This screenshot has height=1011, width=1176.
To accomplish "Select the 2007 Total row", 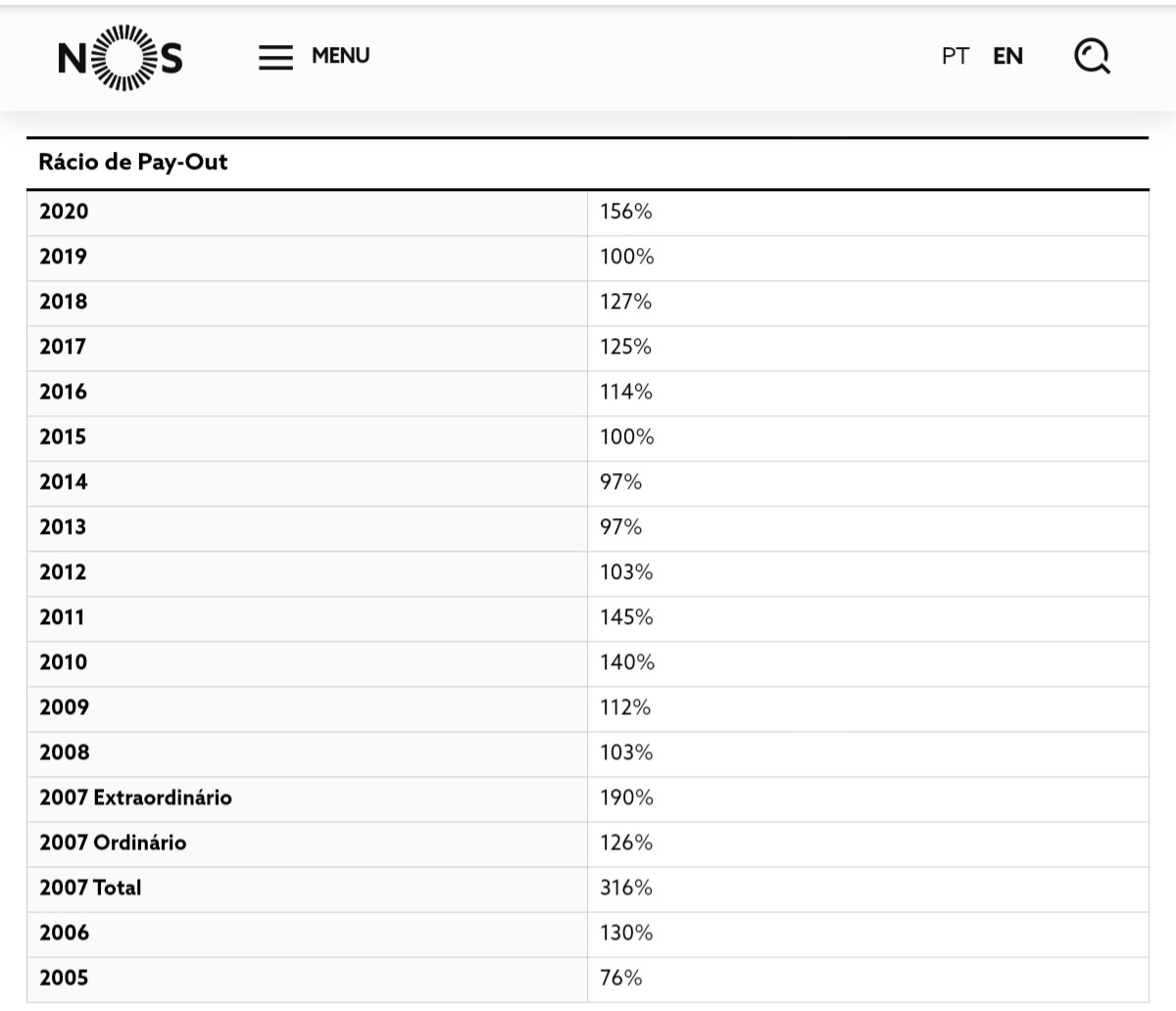I will [91, 888].
